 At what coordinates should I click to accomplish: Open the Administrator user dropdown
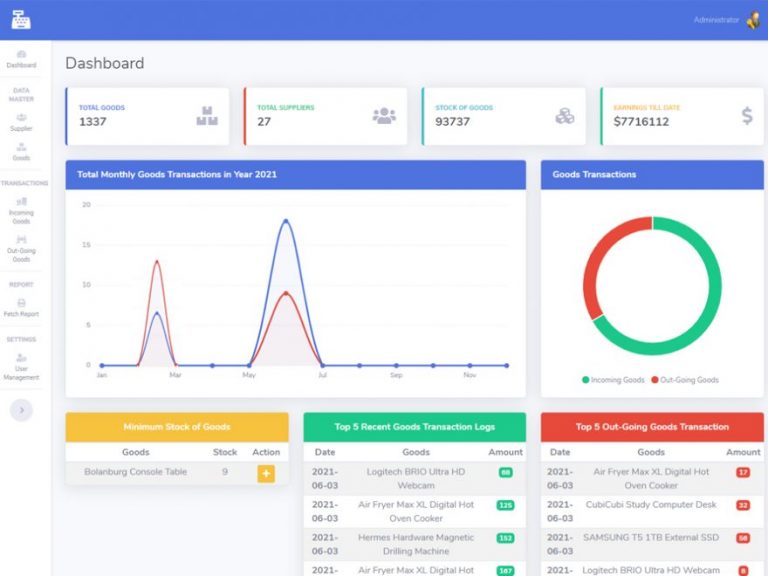click(716, 20)
